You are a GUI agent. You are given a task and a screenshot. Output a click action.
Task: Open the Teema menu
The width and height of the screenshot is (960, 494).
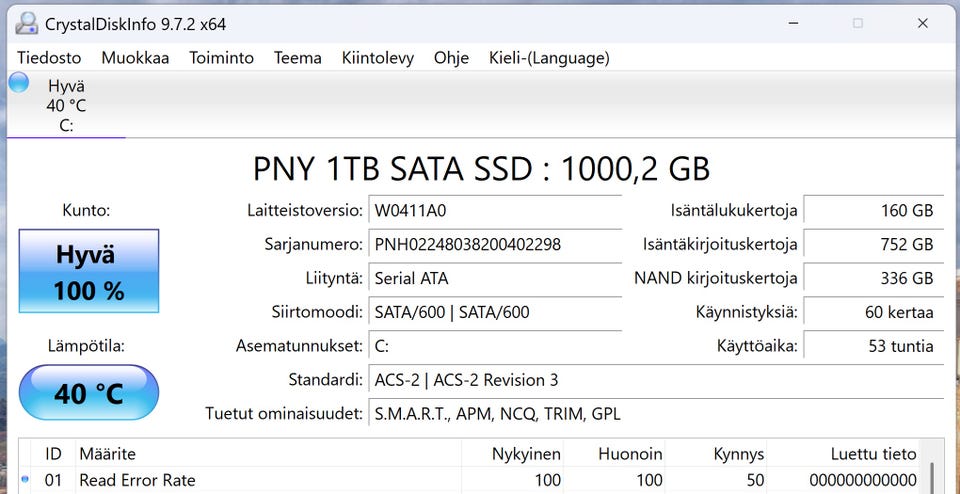[x=298, y=58]
